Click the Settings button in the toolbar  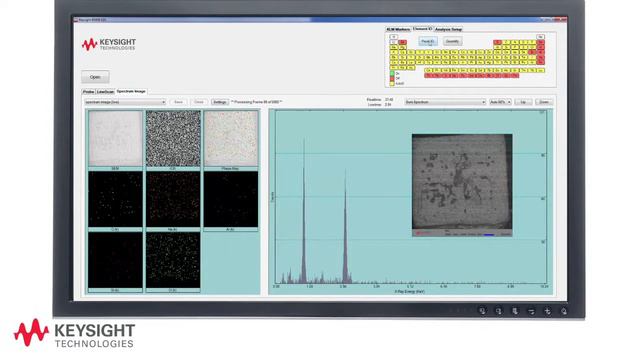[220, 102]
